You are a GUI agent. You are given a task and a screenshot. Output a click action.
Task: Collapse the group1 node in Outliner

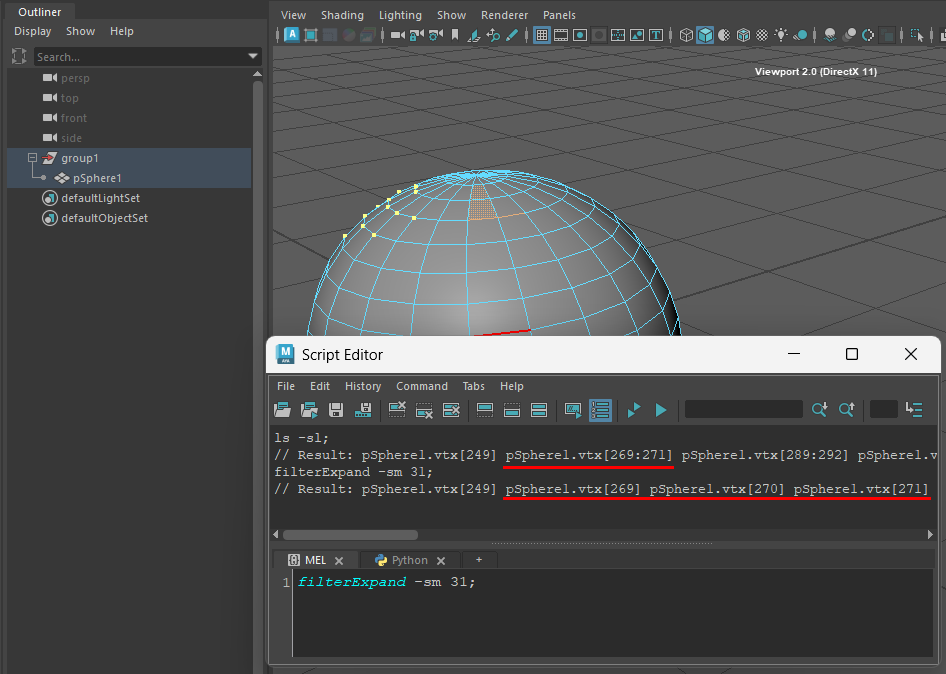click(33, 158)
